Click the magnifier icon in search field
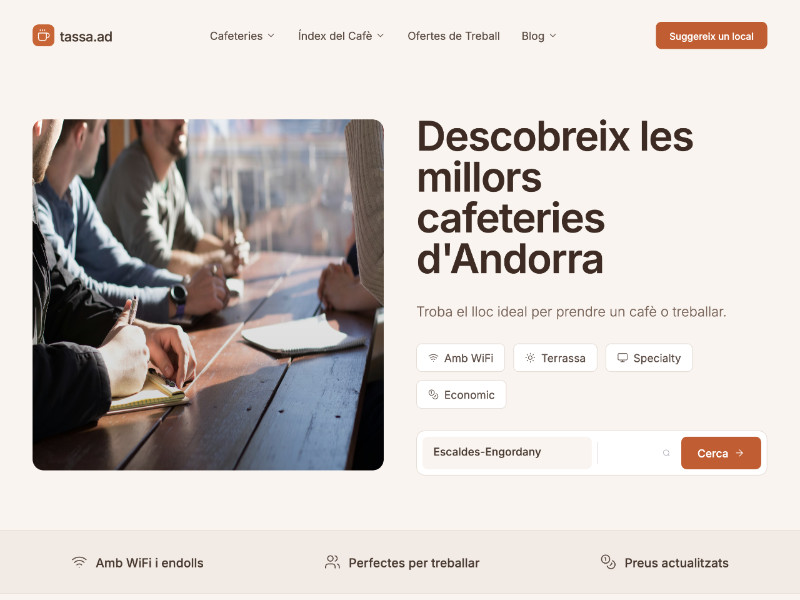Screen dimensions: 800x600 coord(666,453)
